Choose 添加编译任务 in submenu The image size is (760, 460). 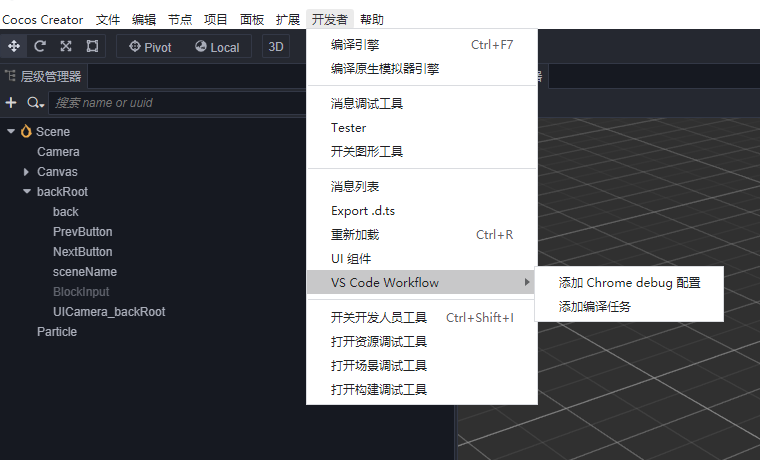[629, 307]
